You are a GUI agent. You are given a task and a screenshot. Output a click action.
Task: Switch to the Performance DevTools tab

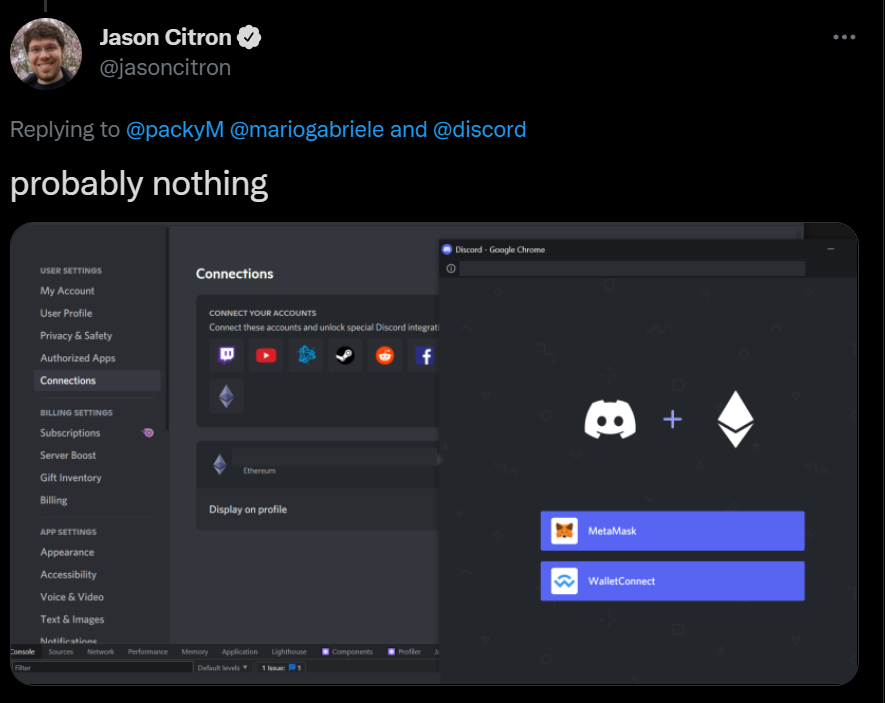click(148, 652)
